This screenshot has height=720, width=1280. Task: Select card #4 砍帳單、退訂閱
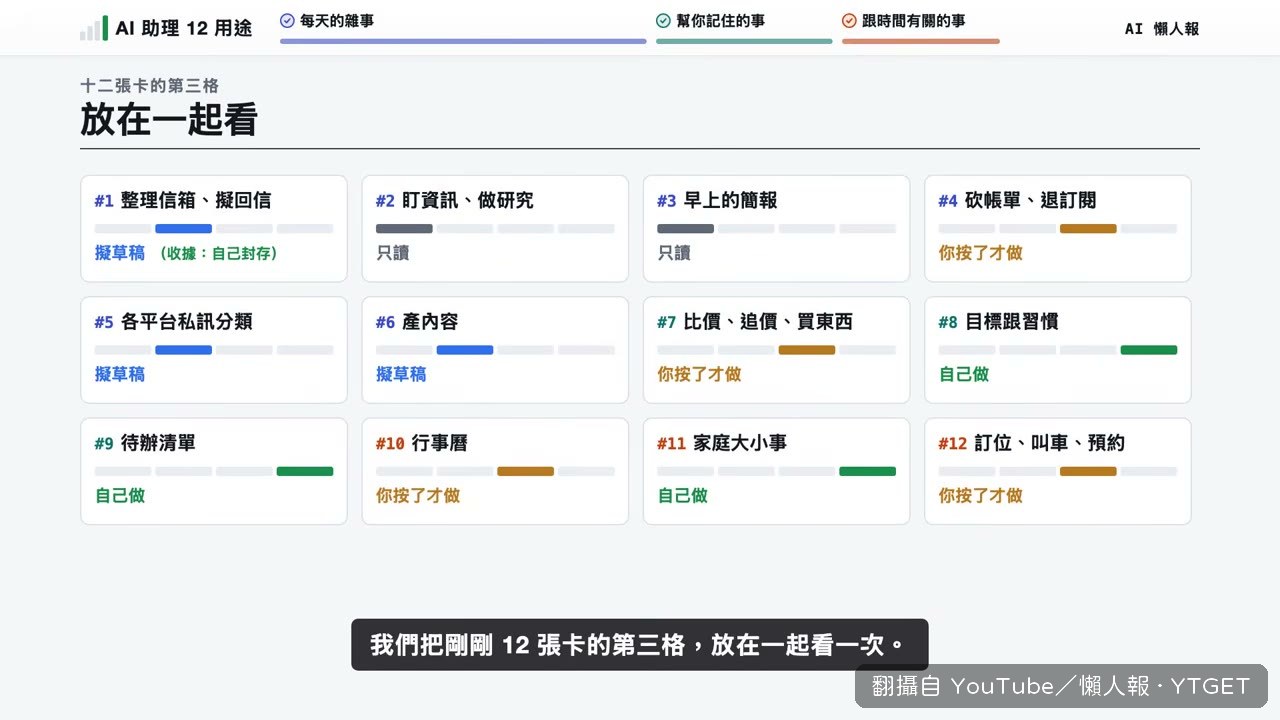1058,229
